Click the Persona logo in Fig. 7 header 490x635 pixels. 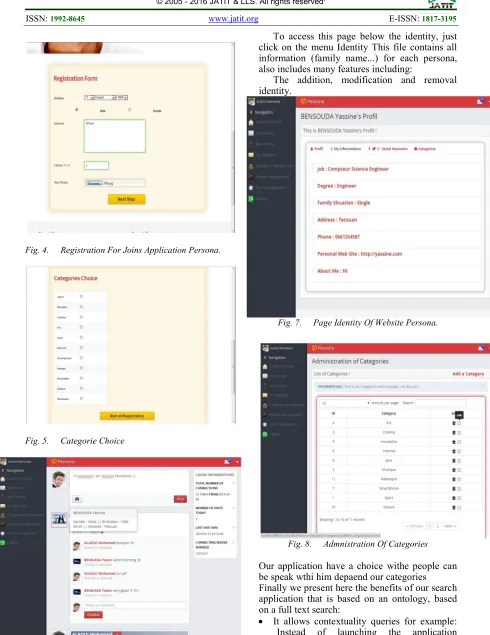[x=312, y=101]
